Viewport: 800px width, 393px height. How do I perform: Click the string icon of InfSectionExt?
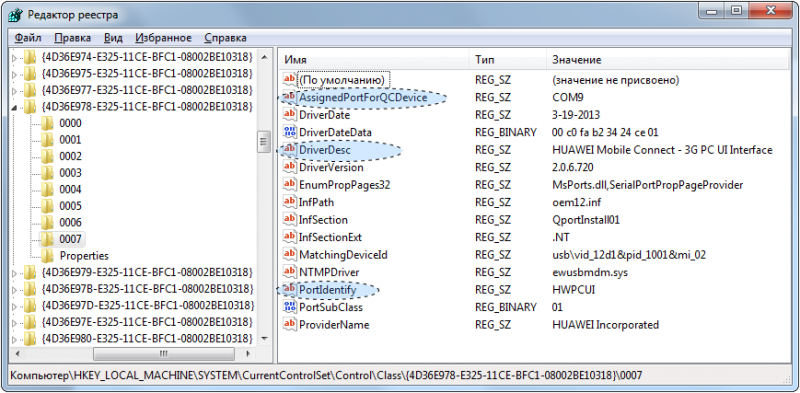(290, 237)
